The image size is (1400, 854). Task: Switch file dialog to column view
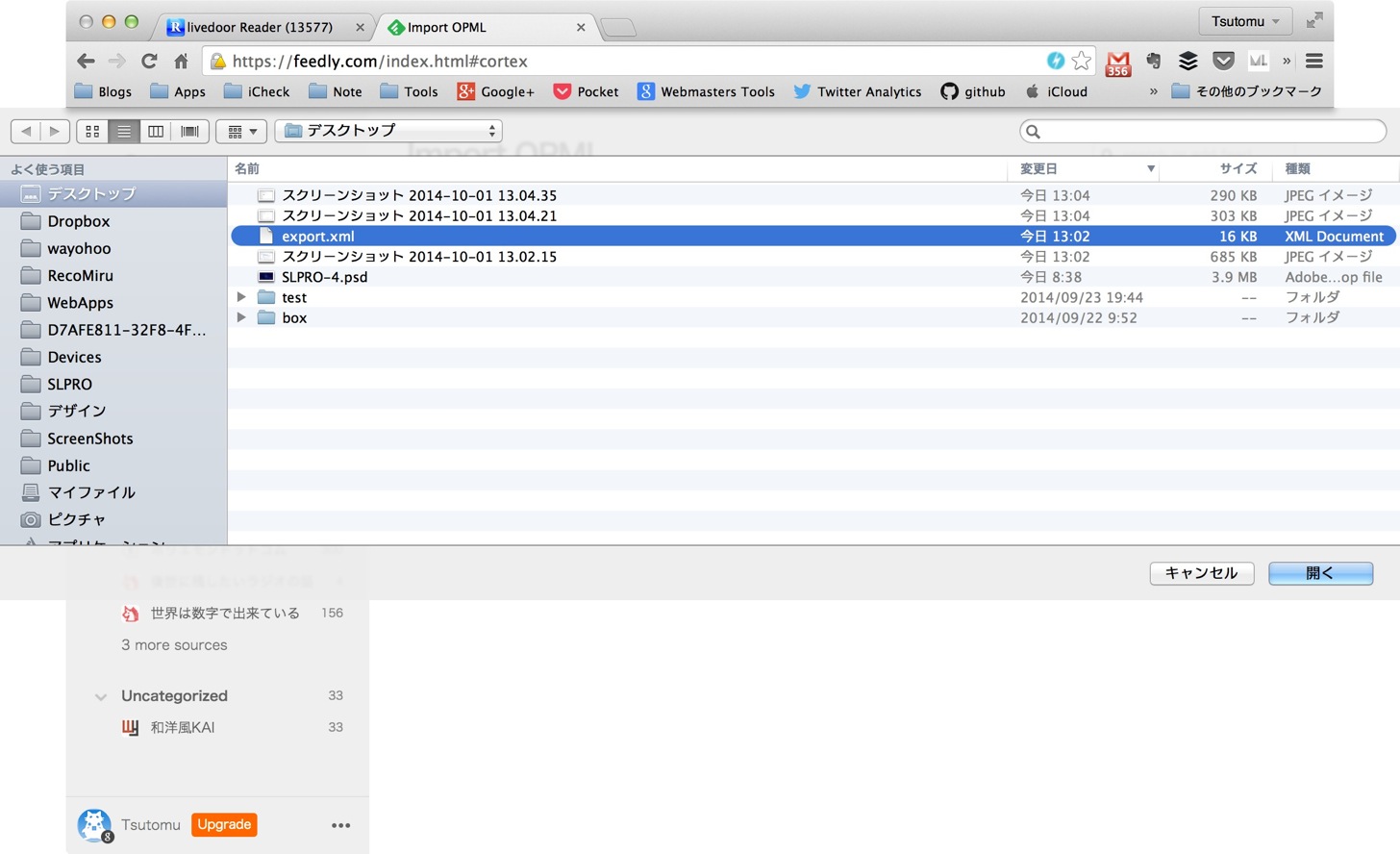[x=156, y=131]
